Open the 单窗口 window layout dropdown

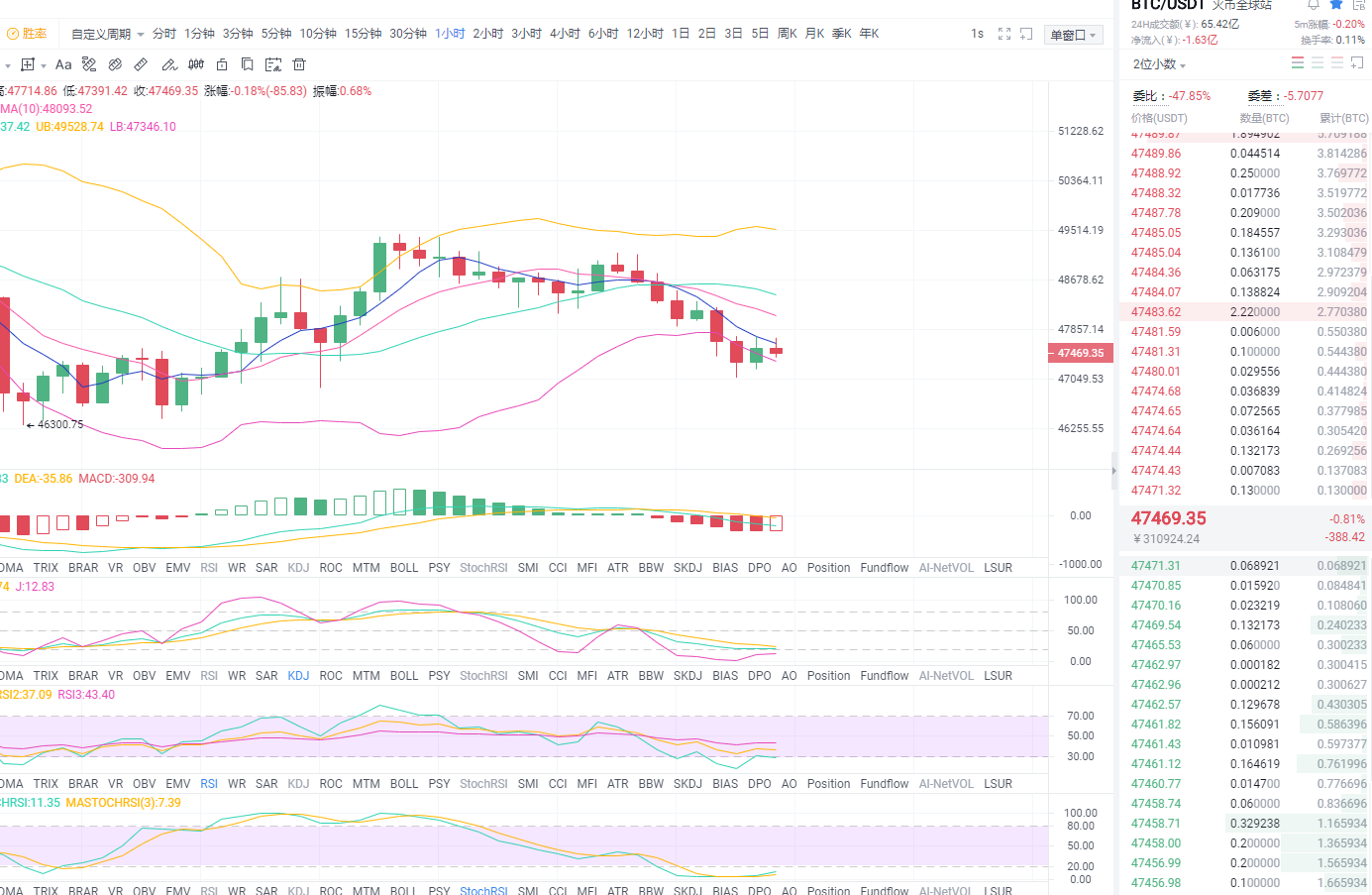coord(1074,35)
